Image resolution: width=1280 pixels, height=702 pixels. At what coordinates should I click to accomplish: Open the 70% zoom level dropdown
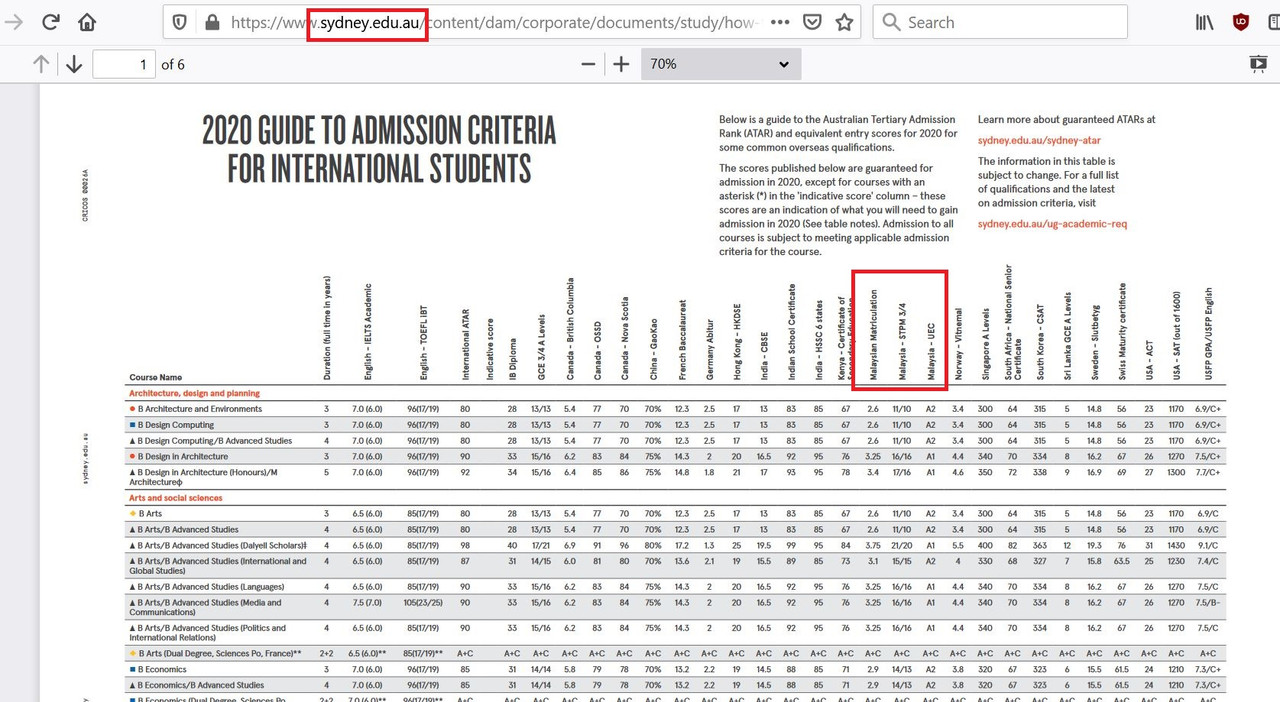(721, 64)
